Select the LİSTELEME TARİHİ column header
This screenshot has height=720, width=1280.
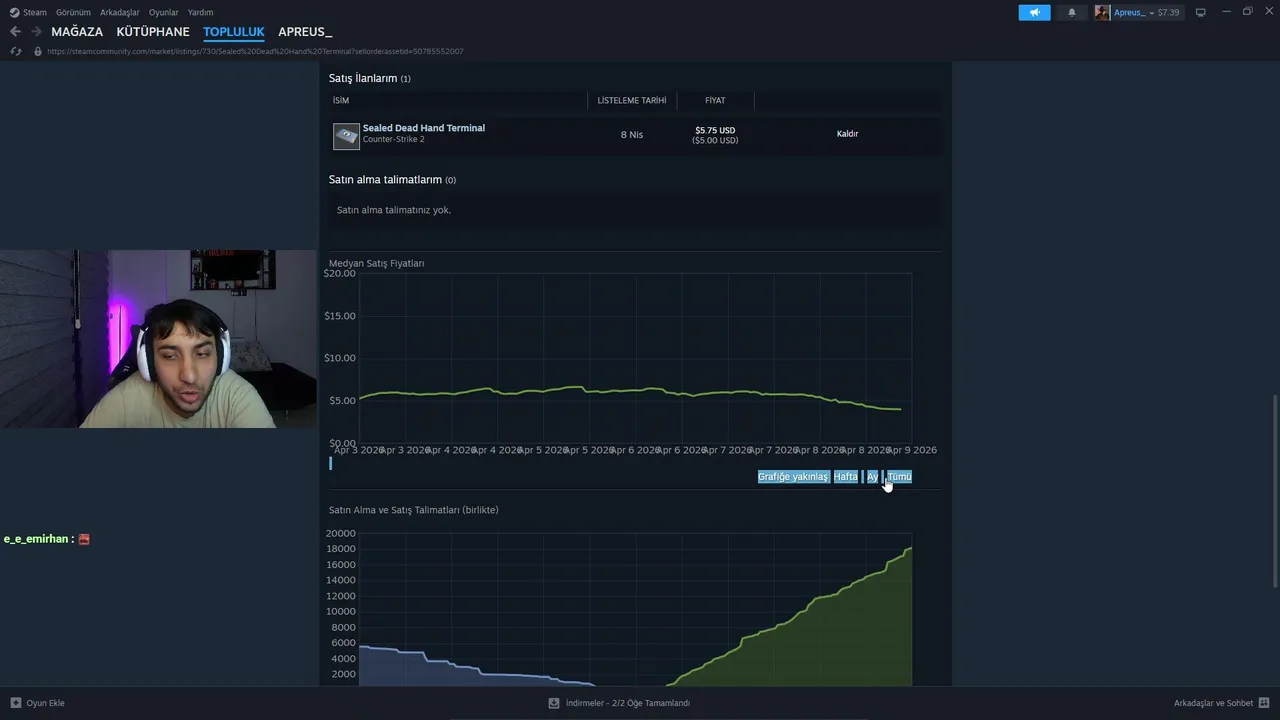(632, 101)
